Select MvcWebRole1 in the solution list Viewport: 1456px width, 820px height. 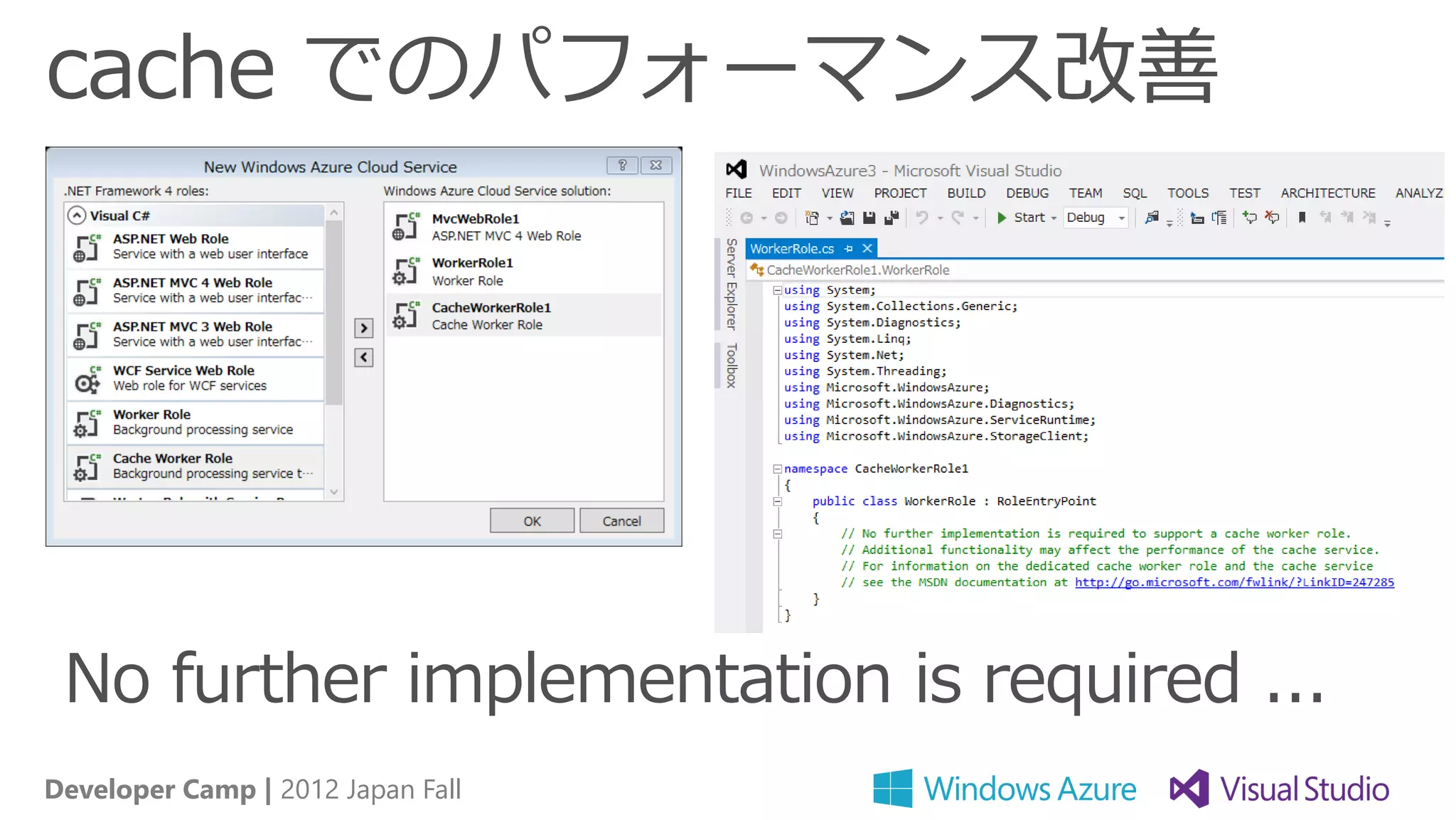524,227
